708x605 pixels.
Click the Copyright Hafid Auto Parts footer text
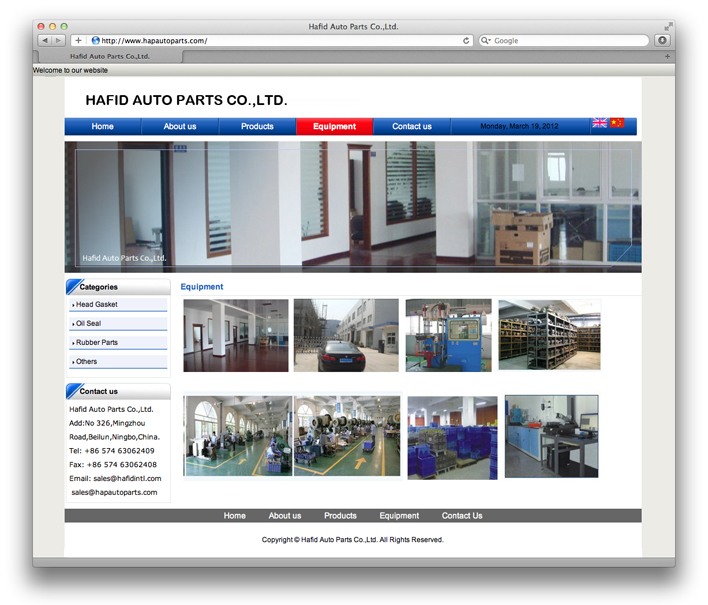(353, 540)
